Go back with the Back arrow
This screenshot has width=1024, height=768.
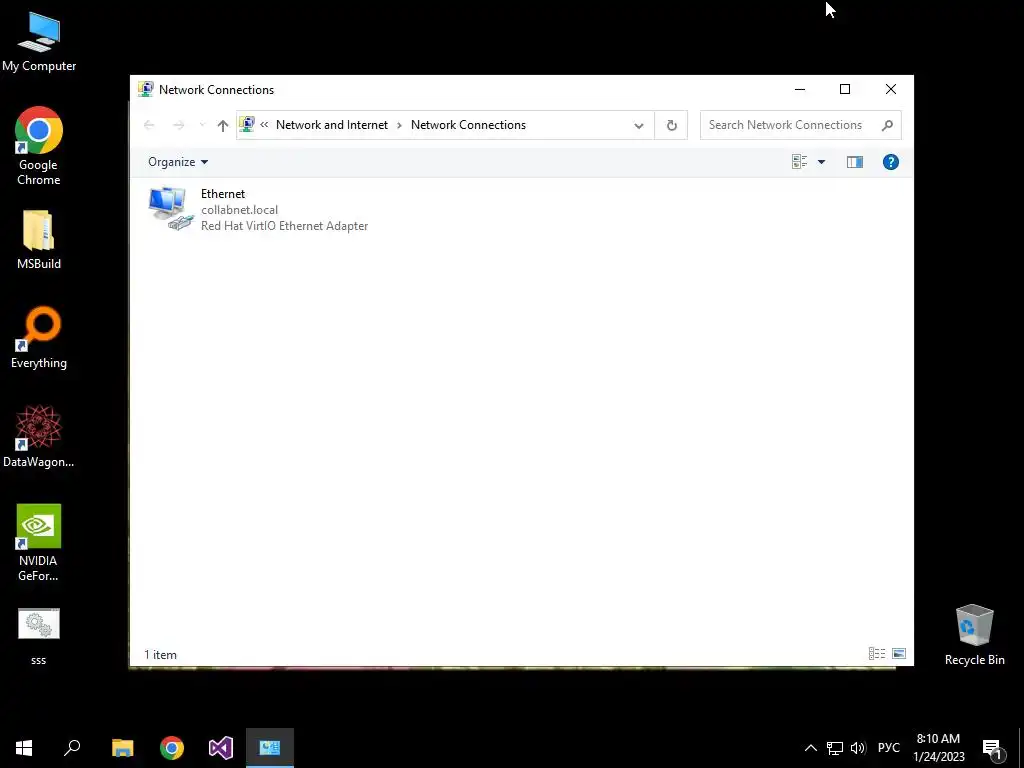(149, 125)
